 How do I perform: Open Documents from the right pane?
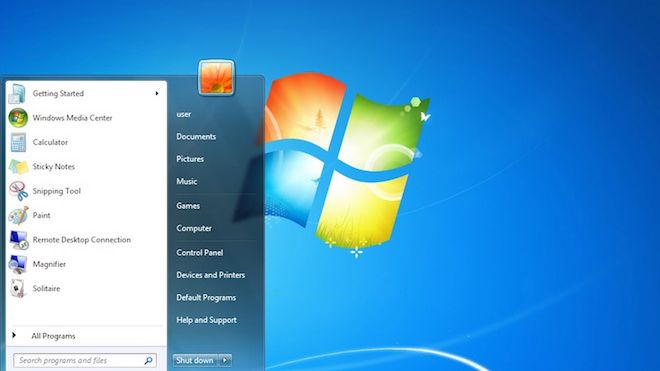coord(196,136)
